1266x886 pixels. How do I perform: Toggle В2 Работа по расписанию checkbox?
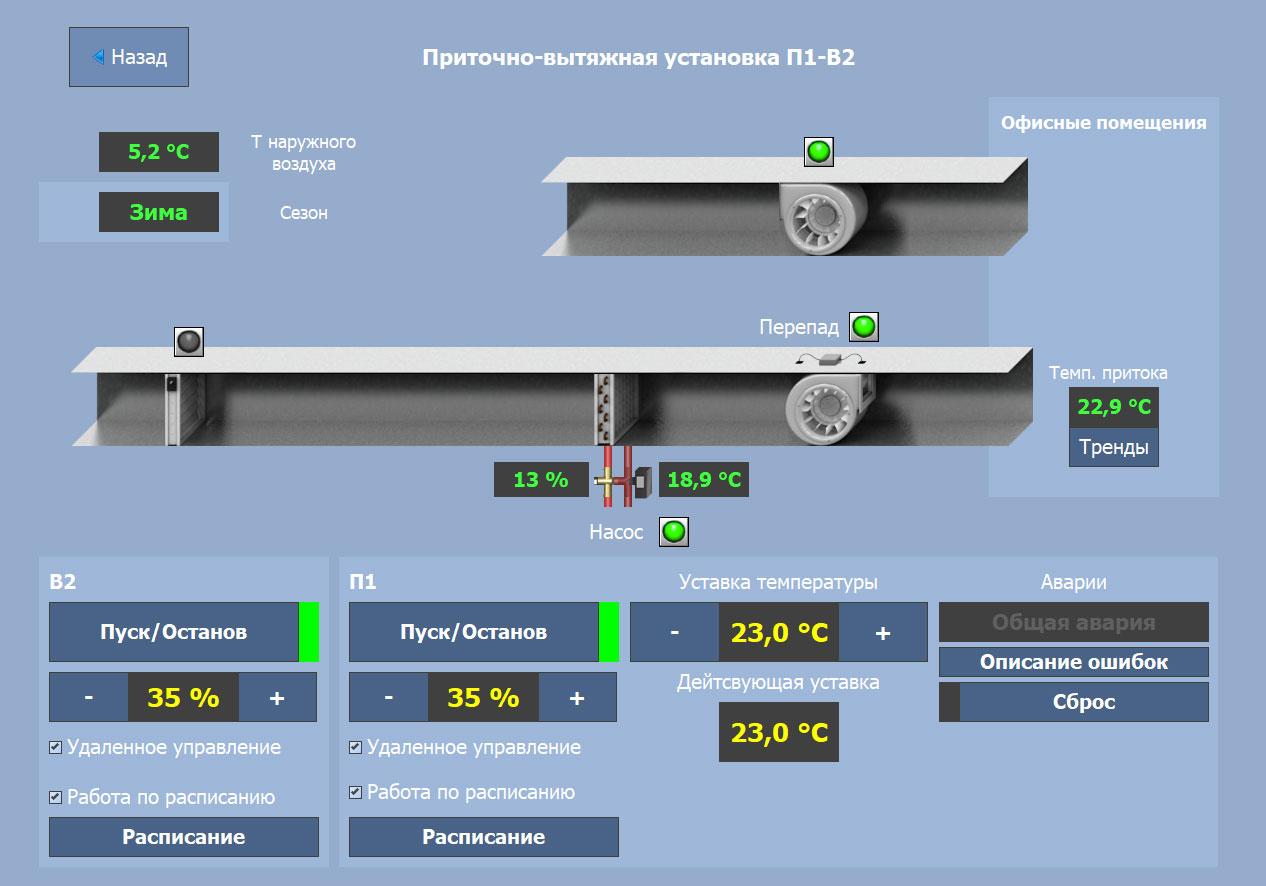coord(56,797)
